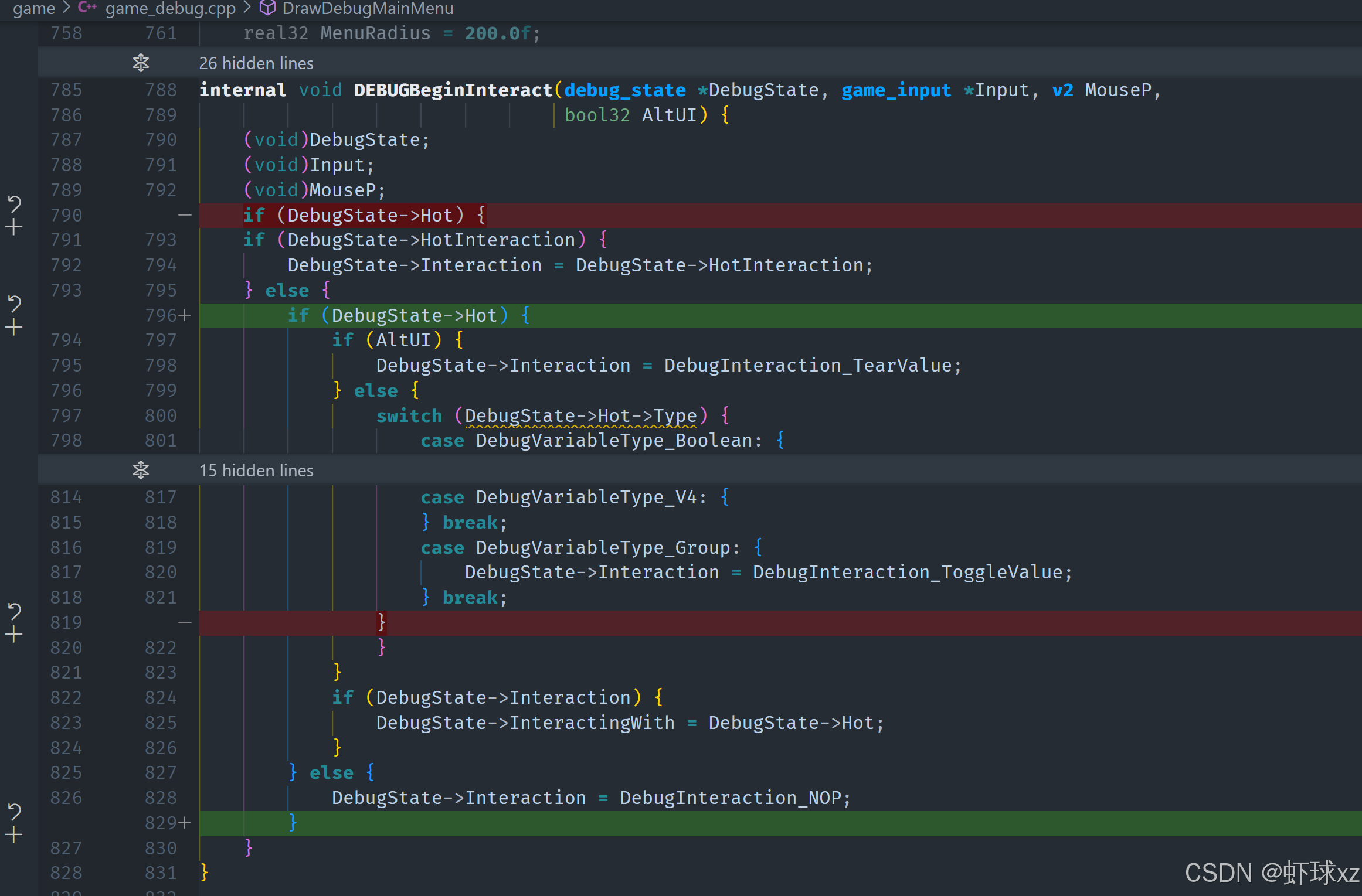Screen dimensions: 1362x896
Task: Click the unfold icon beside 26 hidden lines
Action: pyautogui.click(x=141, y=63)
